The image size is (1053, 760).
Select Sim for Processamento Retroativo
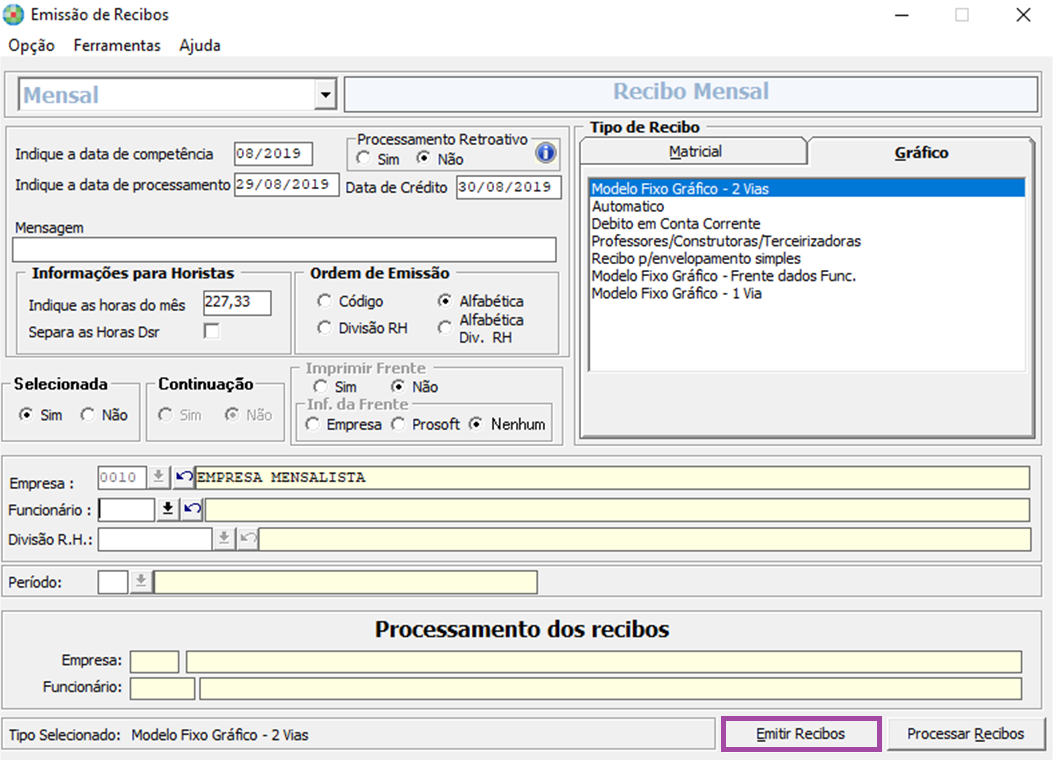(363, 158)
